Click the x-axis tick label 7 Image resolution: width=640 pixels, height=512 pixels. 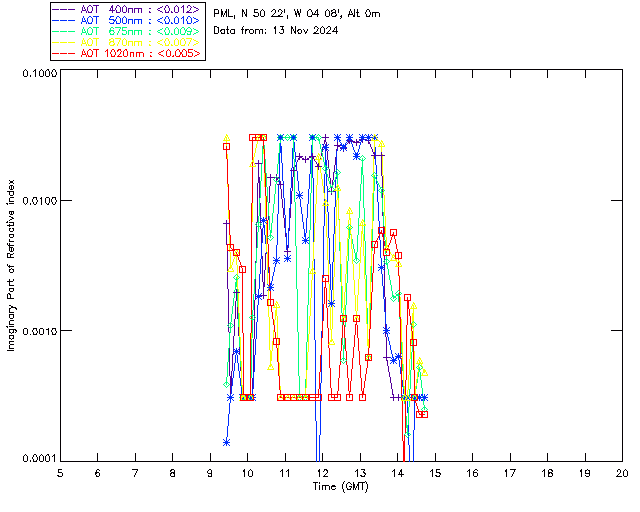[135, 473]
